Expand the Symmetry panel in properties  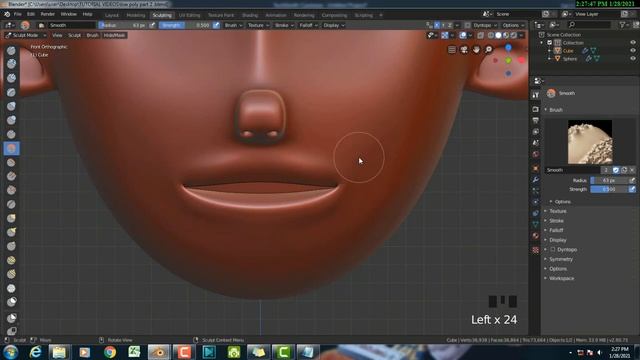pyautogui.click(x=560, y=259)
